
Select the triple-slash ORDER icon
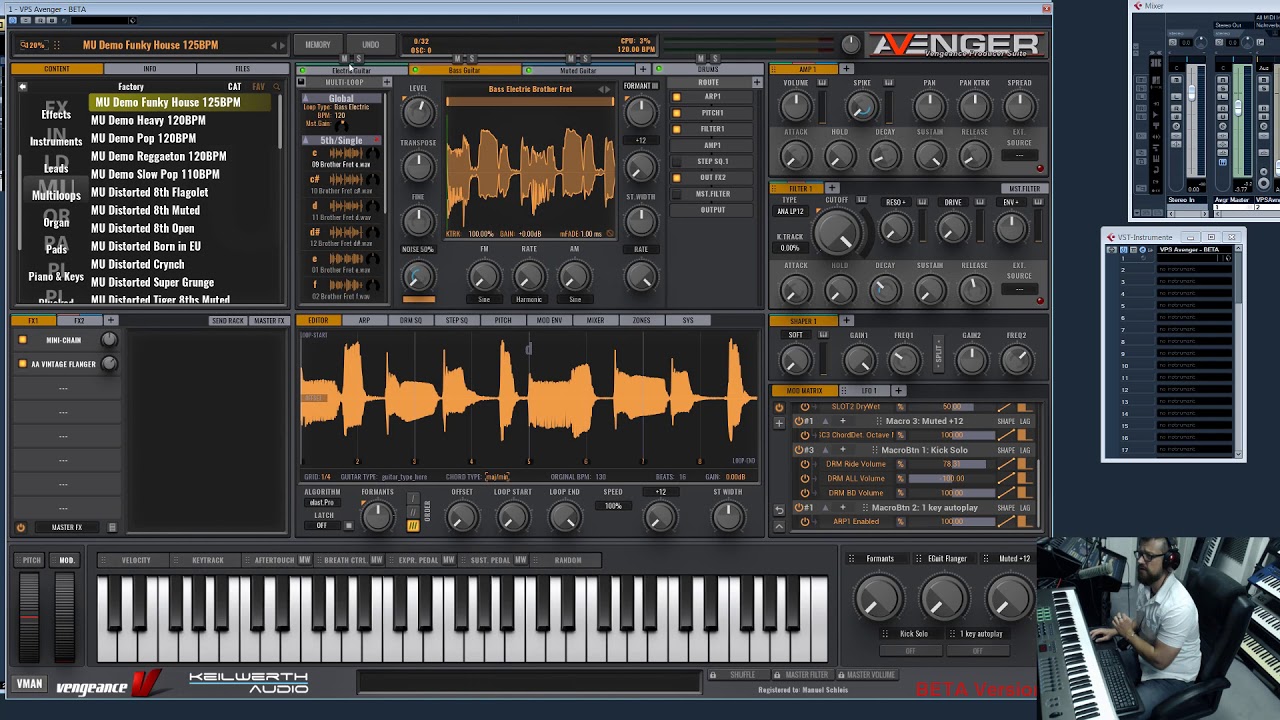click(x=412, y=525)
